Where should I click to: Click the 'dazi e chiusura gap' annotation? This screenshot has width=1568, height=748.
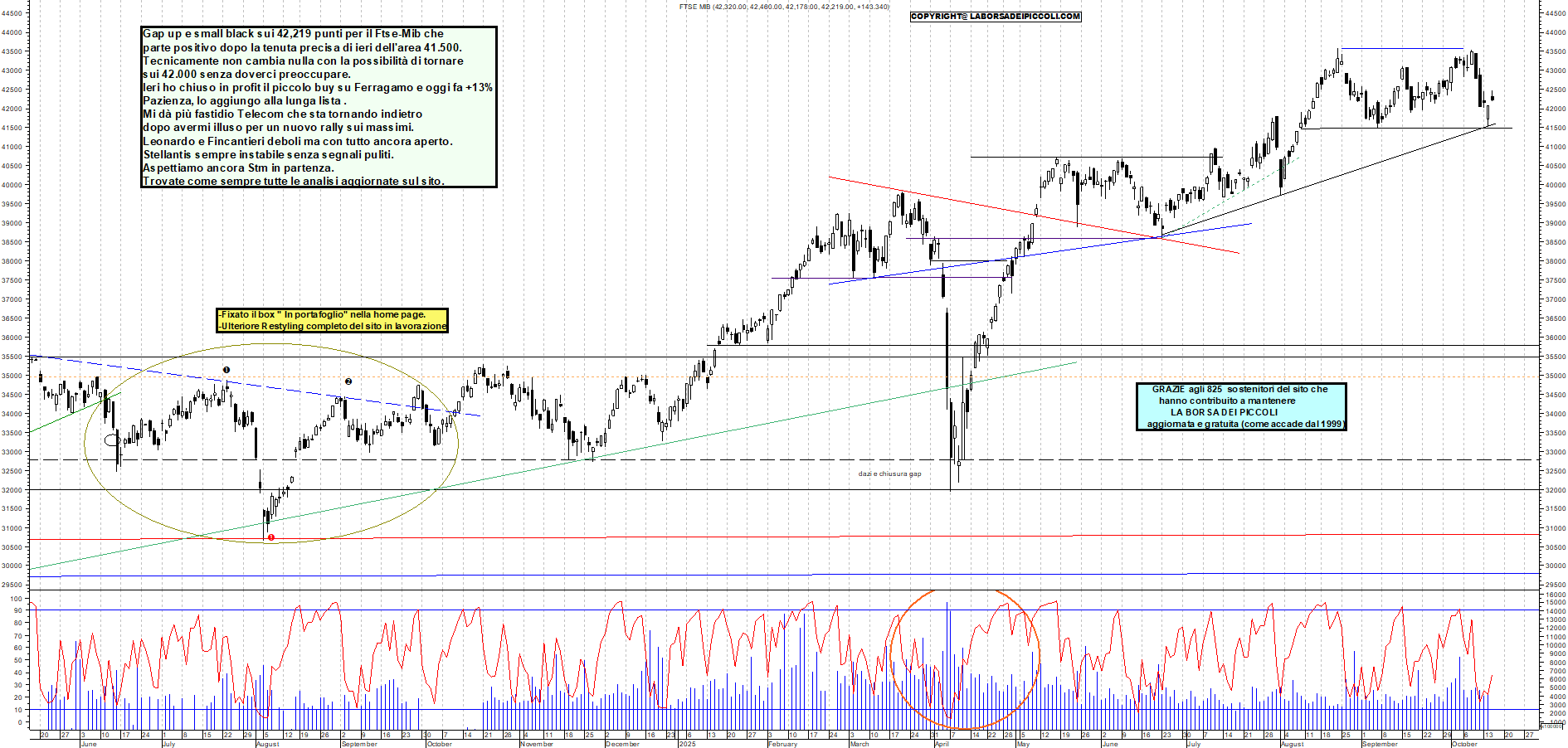pyautogui.click(x=889, y=474)
